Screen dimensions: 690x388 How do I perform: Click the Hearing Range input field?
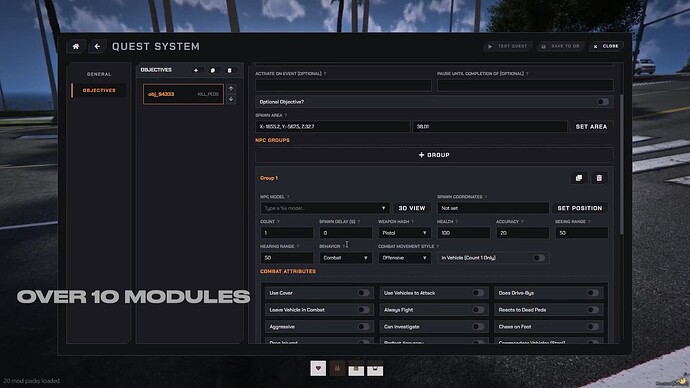pos(286,258)
